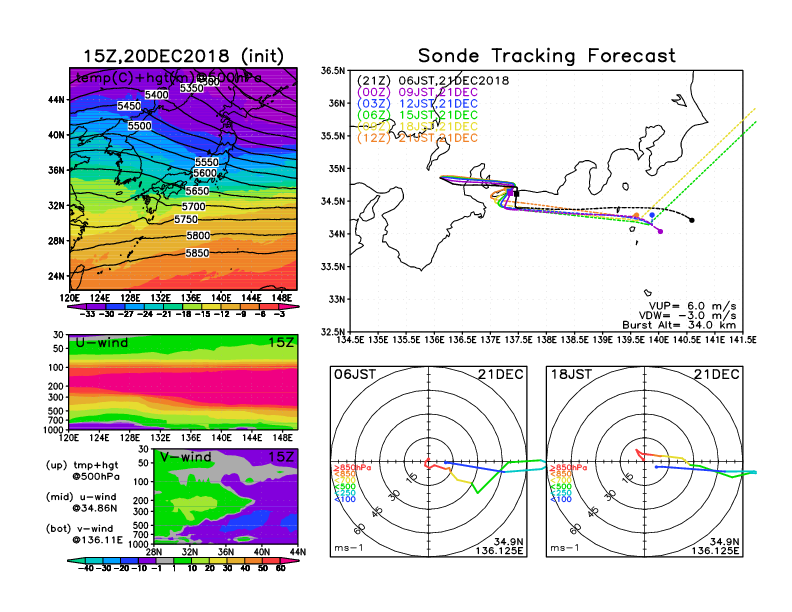Click the "Sonde Tracking Forecast" title

(x=547, y=56)
